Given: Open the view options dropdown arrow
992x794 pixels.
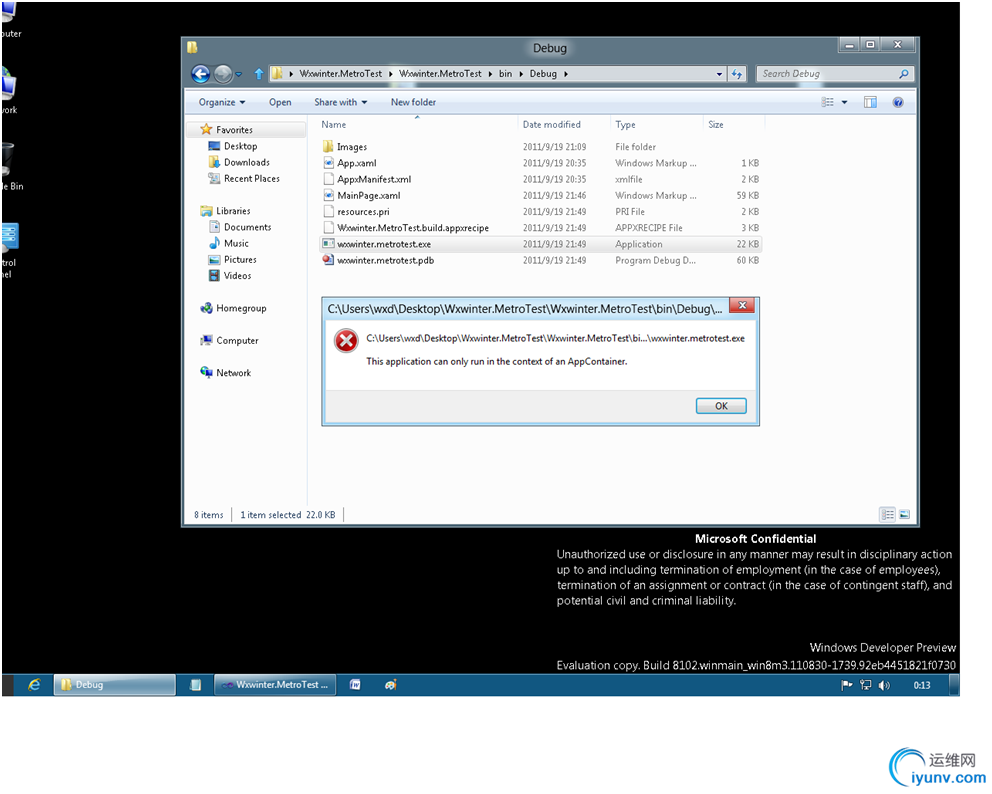Looking at the screenshot, I should coord(845,102).
